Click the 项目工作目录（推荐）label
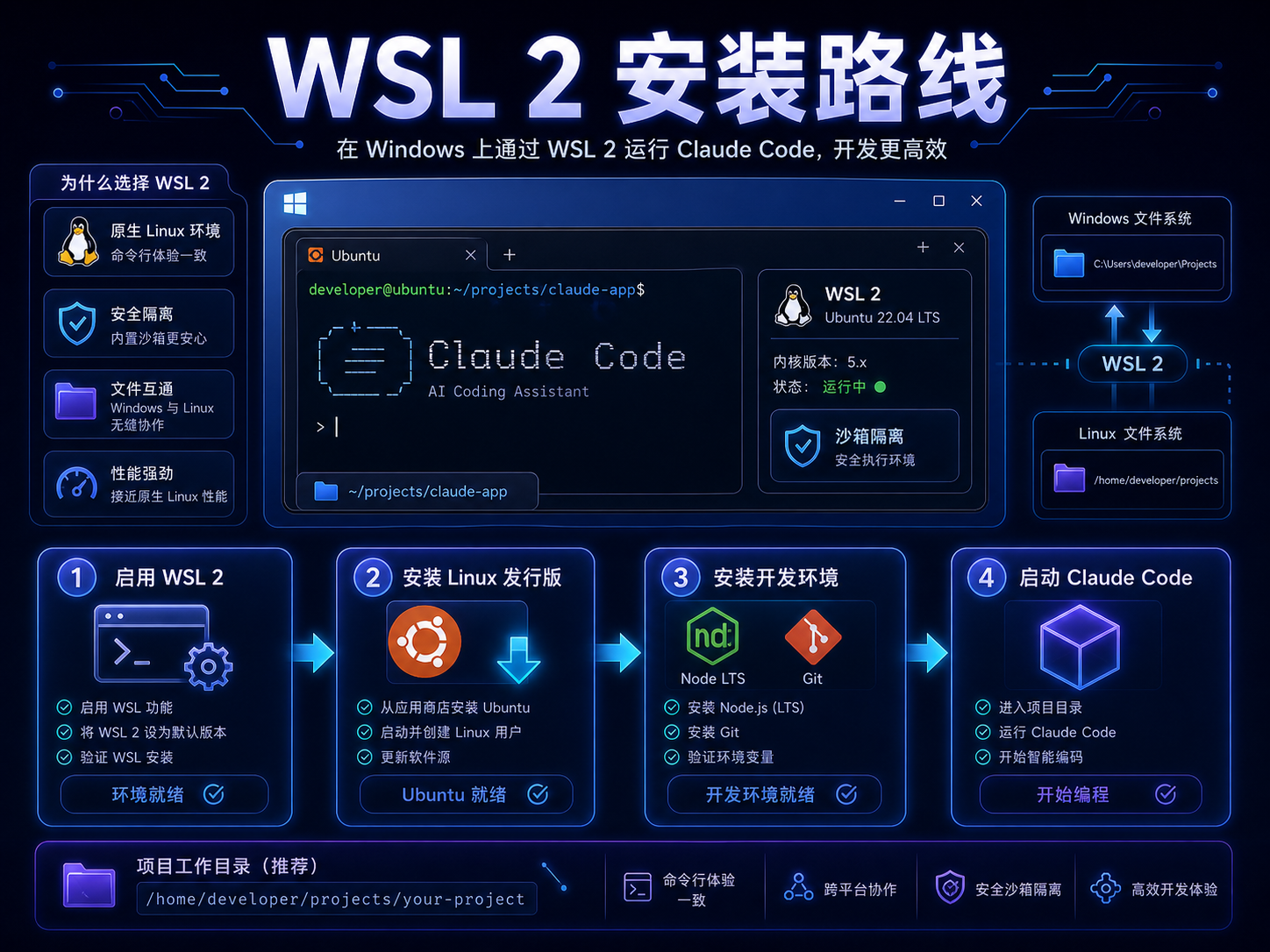This screenshot has height=952, width=1270. click(228, 866)
